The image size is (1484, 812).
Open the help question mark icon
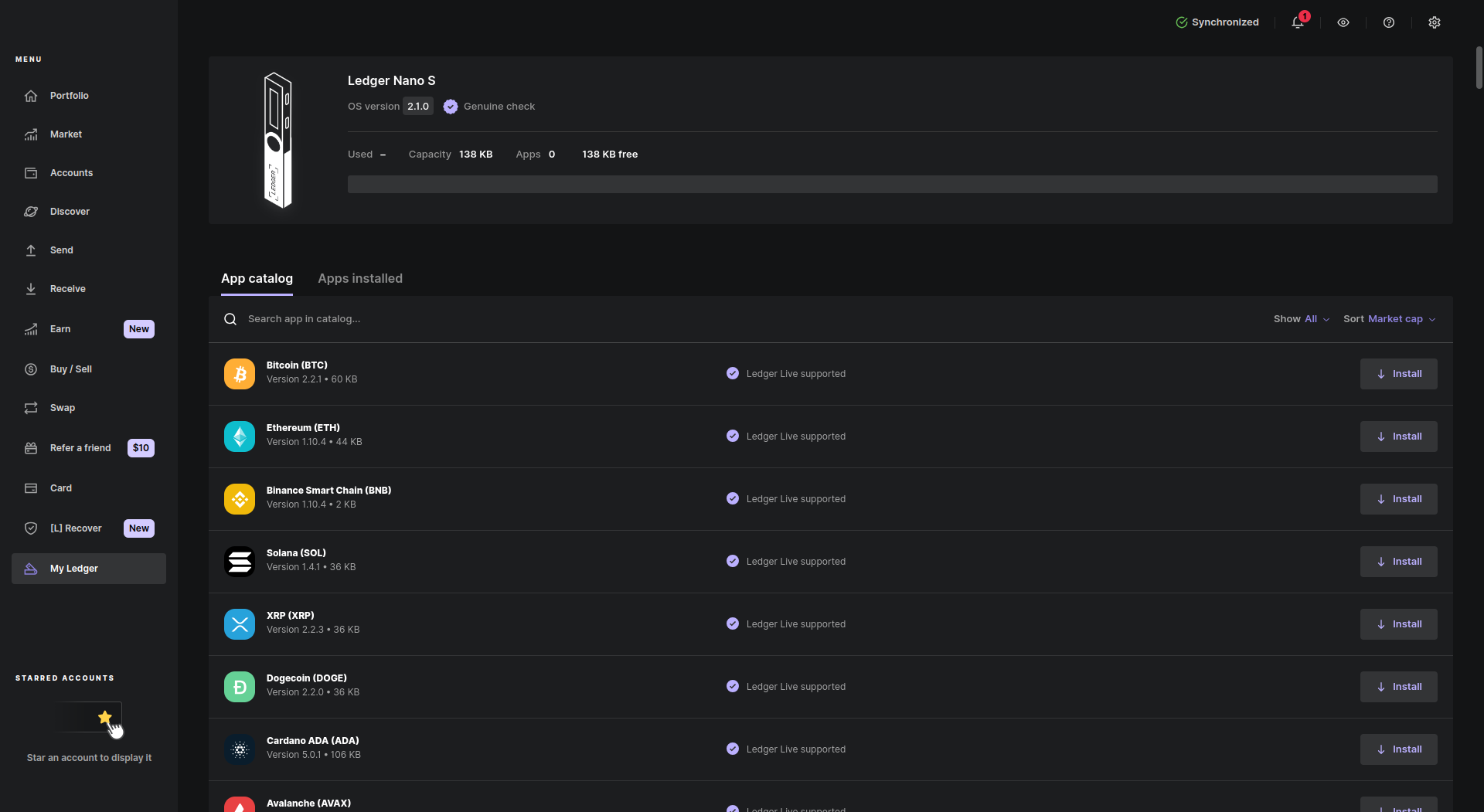coord(1389,22)
